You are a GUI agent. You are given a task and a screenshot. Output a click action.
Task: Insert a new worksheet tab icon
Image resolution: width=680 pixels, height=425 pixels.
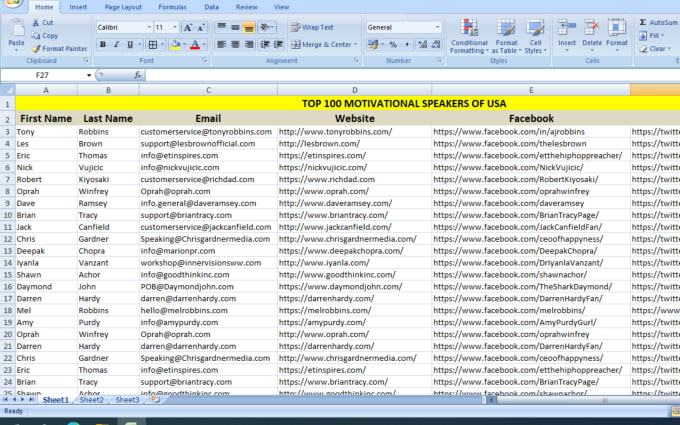[155, 400]
